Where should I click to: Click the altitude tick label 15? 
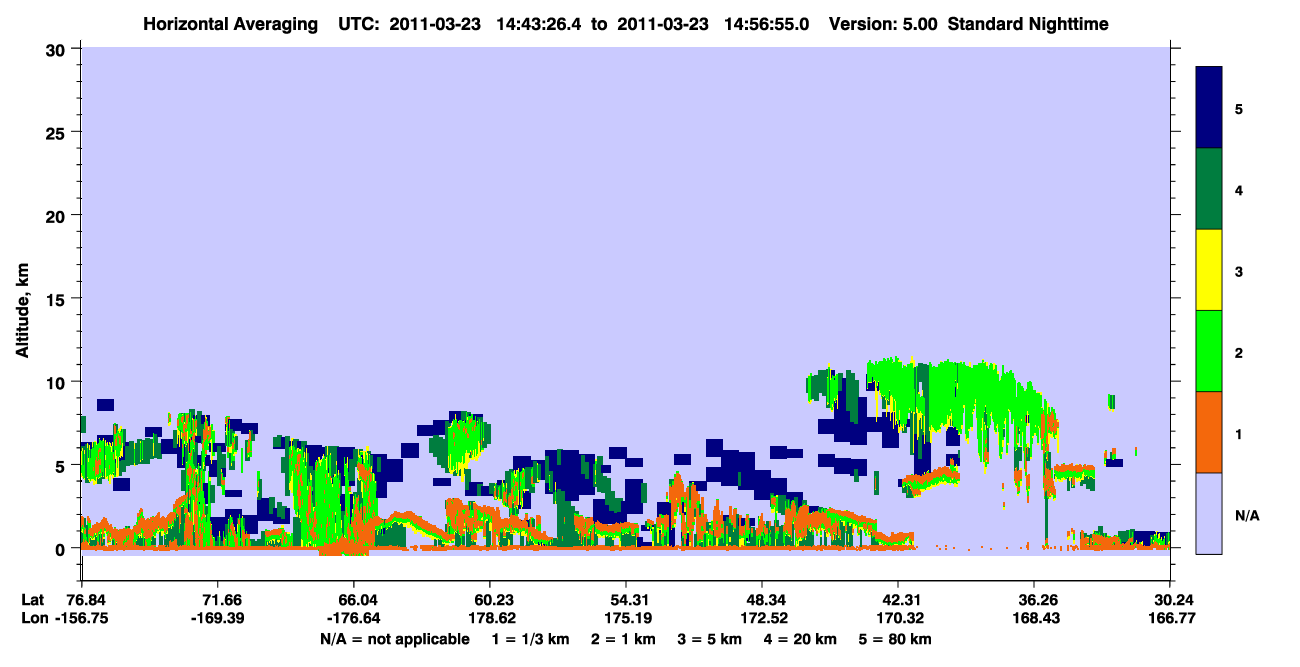(x=58, y=299)
